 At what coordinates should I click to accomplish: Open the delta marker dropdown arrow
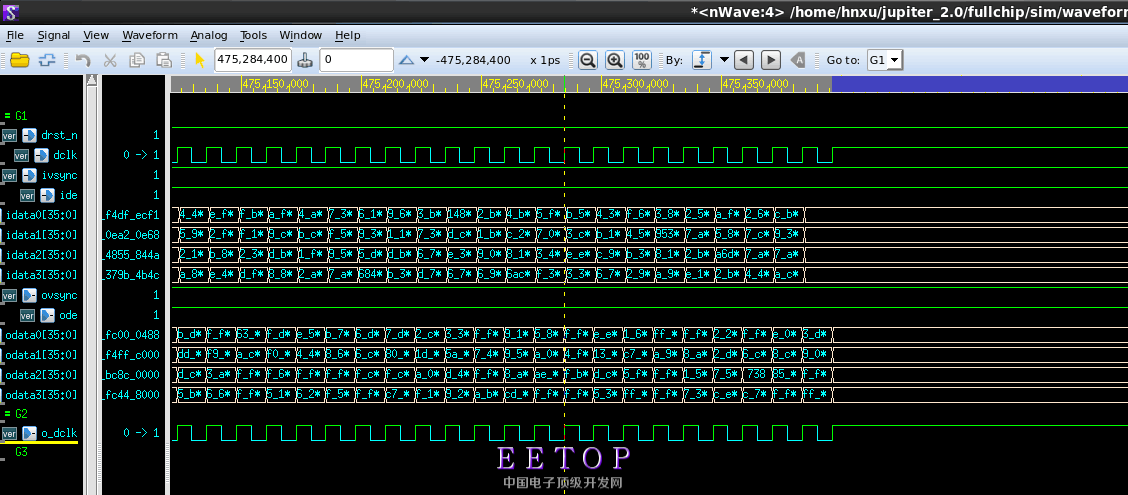tap(425, 60)
